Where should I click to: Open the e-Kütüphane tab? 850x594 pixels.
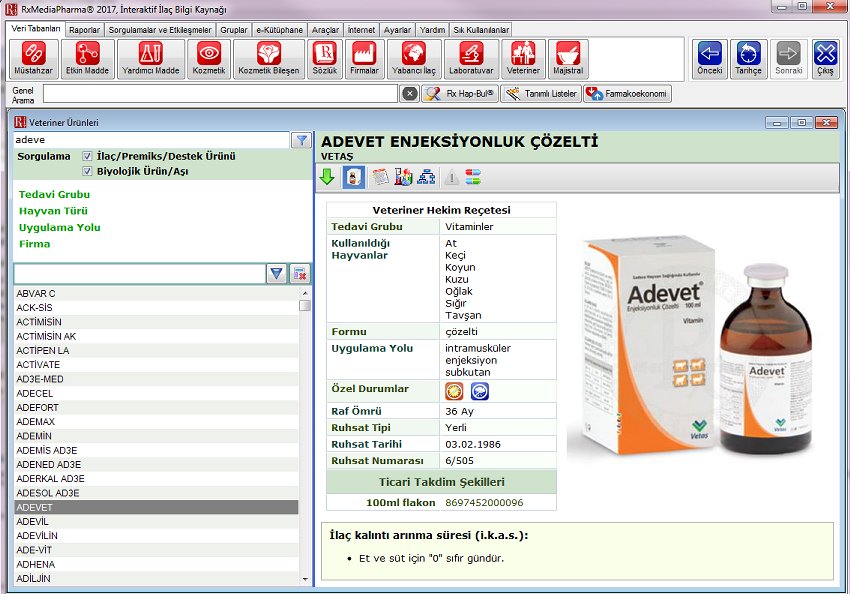[280, 30]
